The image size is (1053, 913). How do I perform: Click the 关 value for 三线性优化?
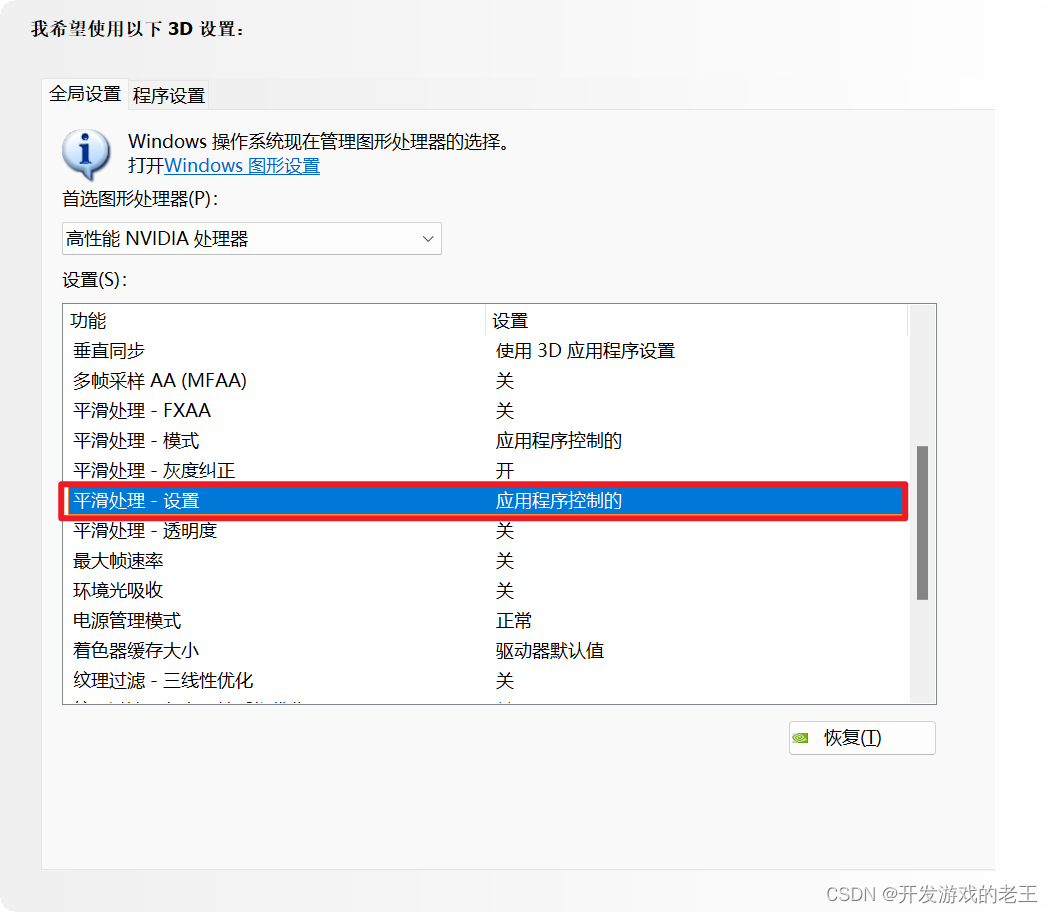[504, 681]
